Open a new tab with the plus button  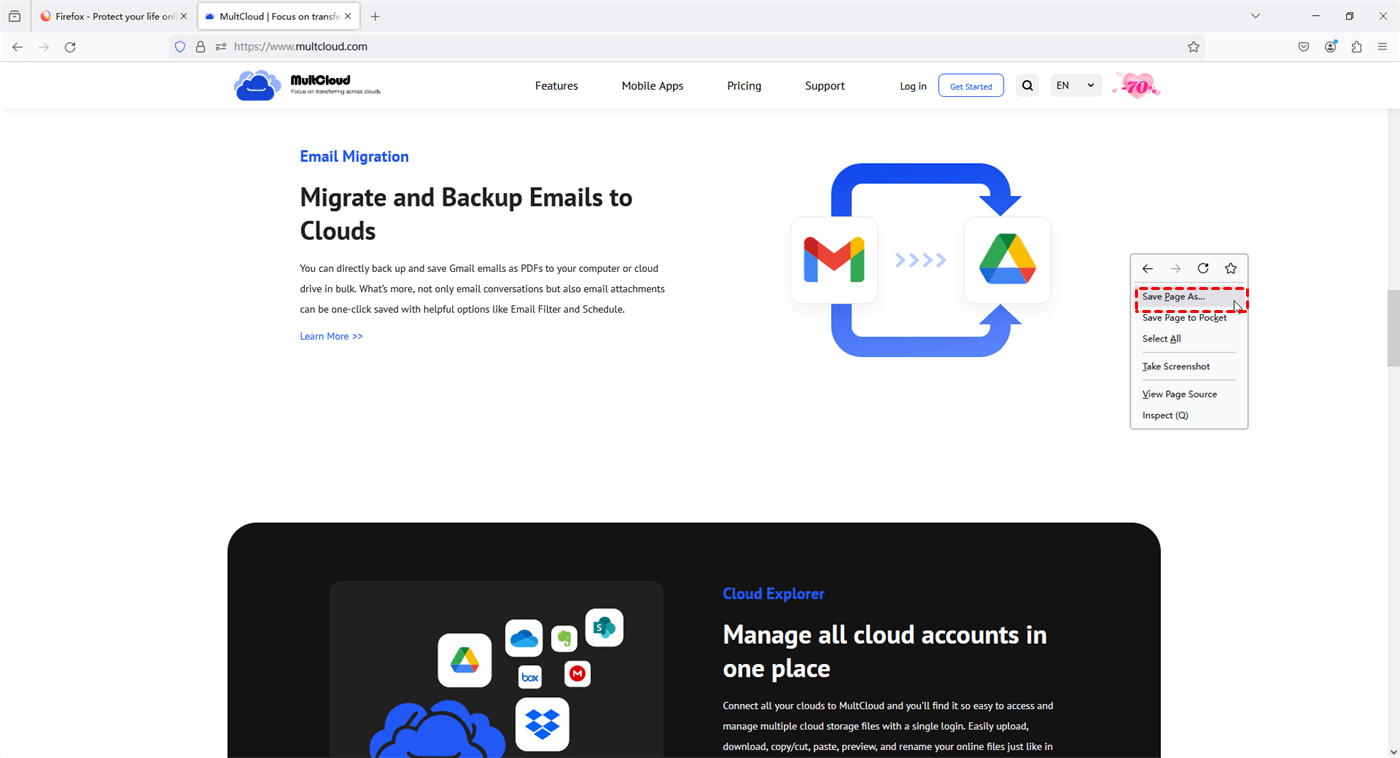[375, 16]
